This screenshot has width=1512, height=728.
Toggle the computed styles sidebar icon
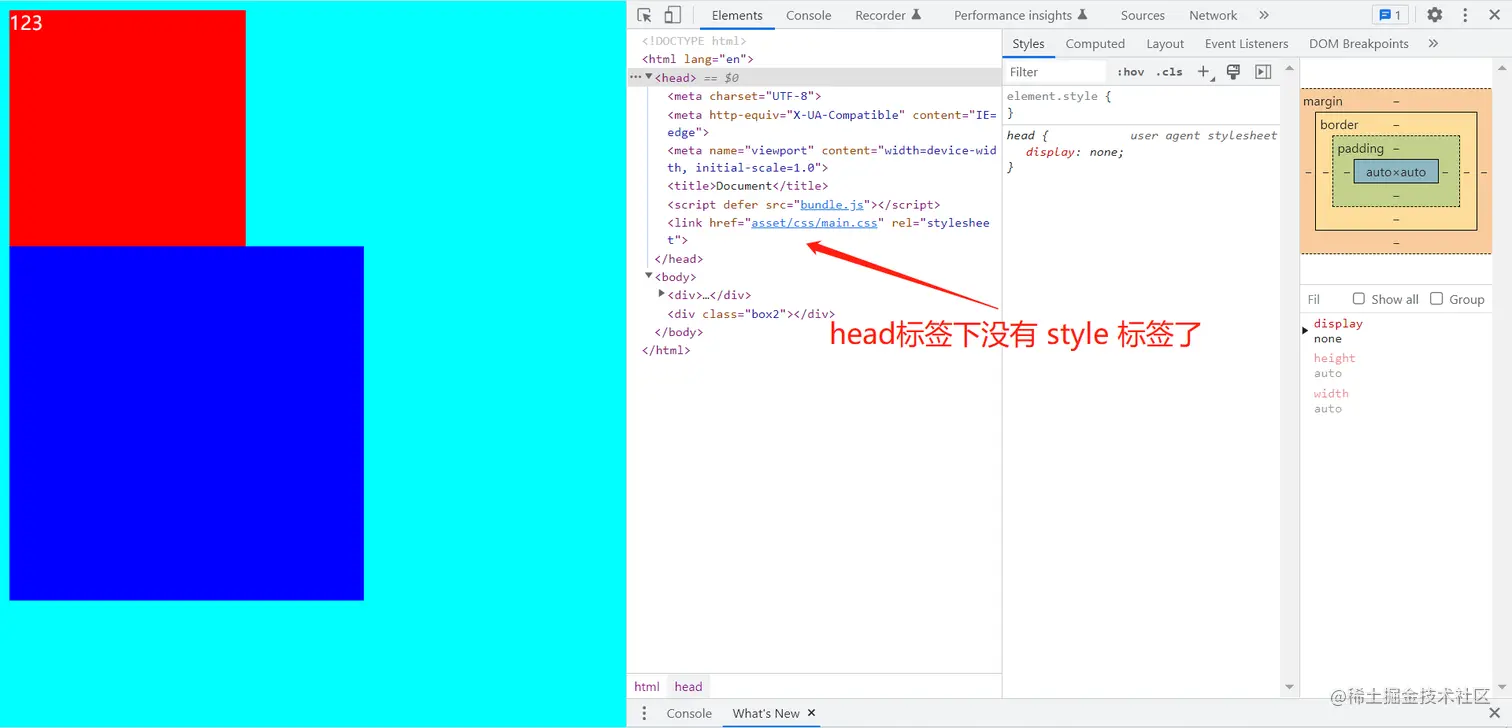click(1263, 72)
